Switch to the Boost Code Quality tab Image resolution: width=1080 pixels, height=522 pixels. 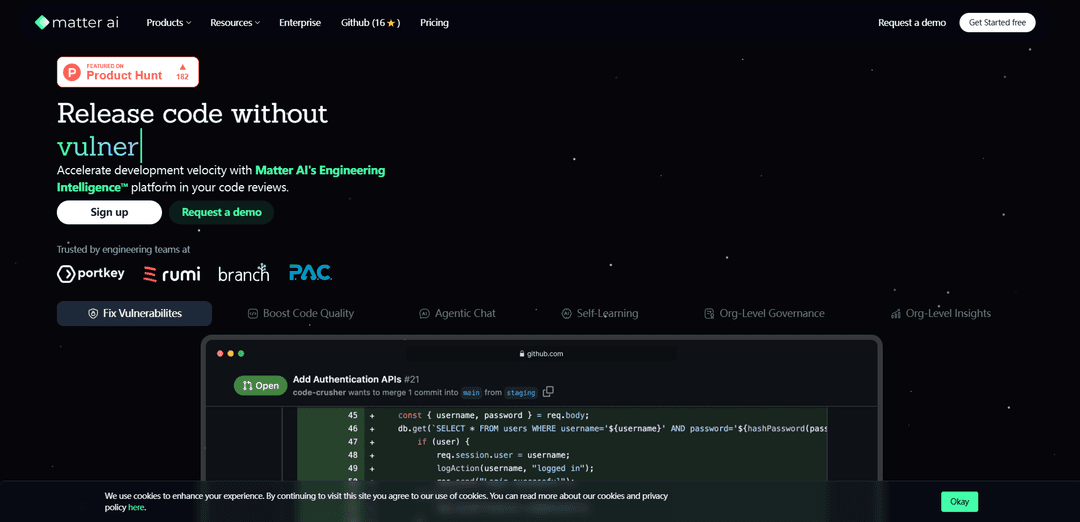300,313
